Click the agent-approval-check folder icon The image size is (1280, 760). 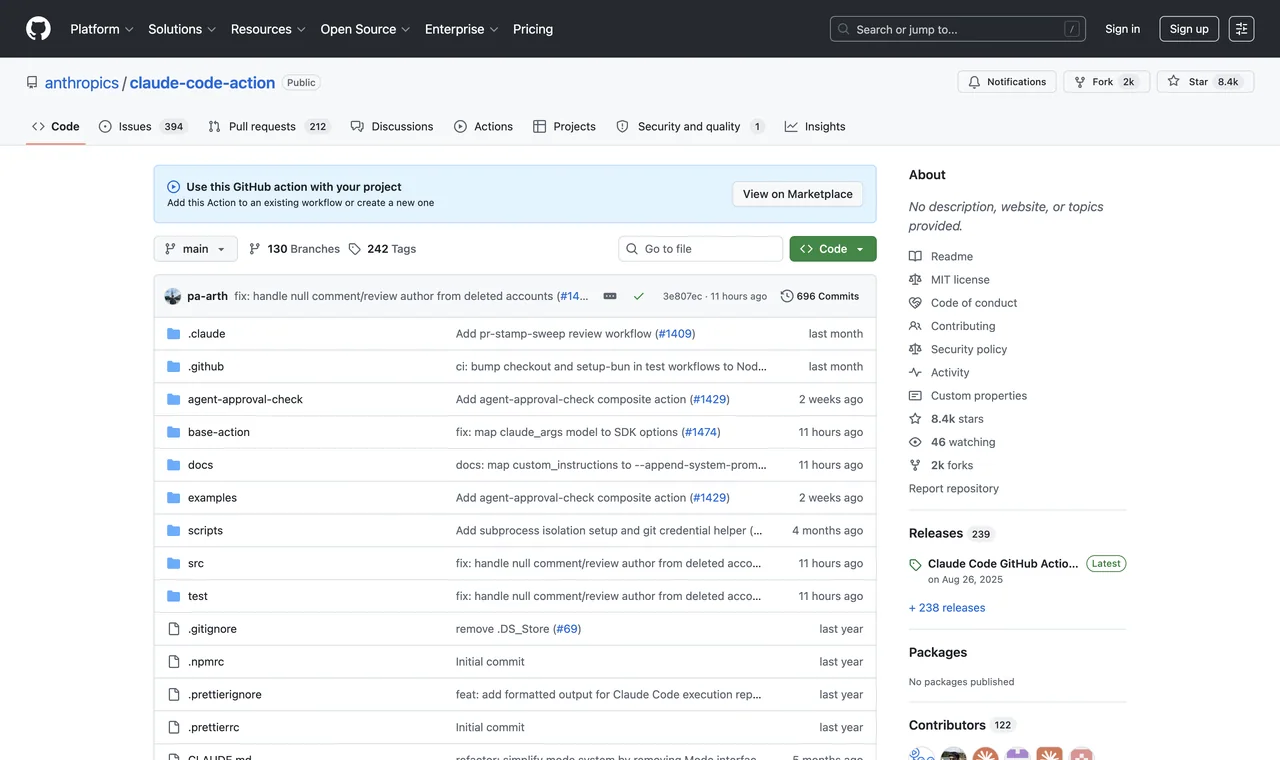click(x=173, y=399)
